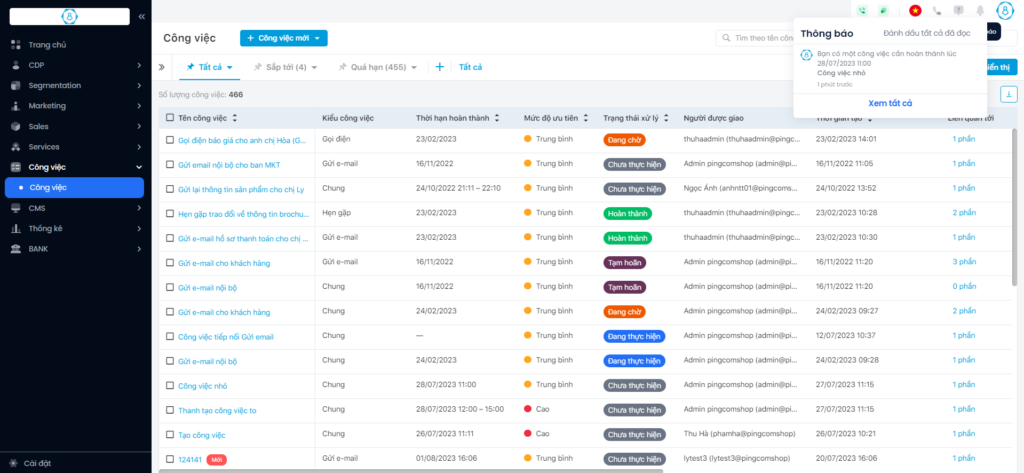
Task: Click the grey phone call icon
Action: pyautogui.click(x=936, y=10)
